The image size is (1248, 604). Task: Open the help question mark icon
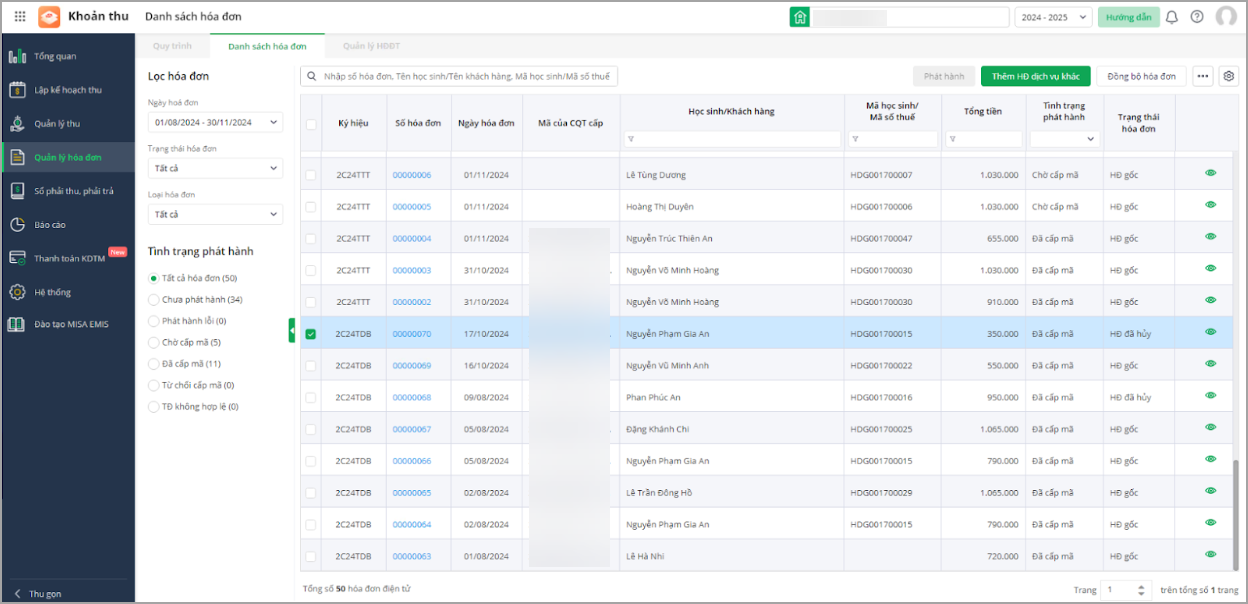(1197, 17)
